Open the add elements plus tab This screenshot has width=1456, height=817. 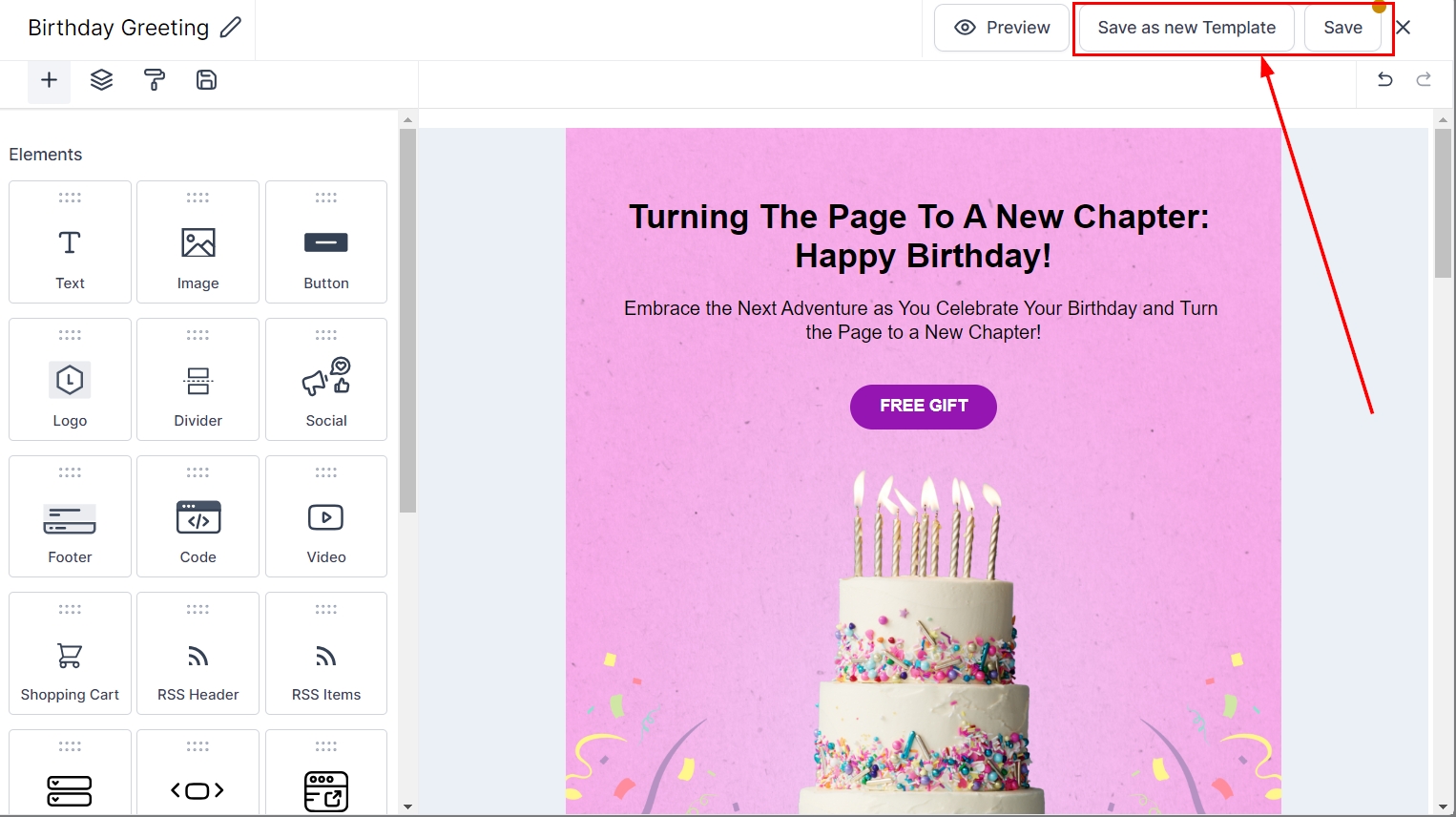[49, 80]
